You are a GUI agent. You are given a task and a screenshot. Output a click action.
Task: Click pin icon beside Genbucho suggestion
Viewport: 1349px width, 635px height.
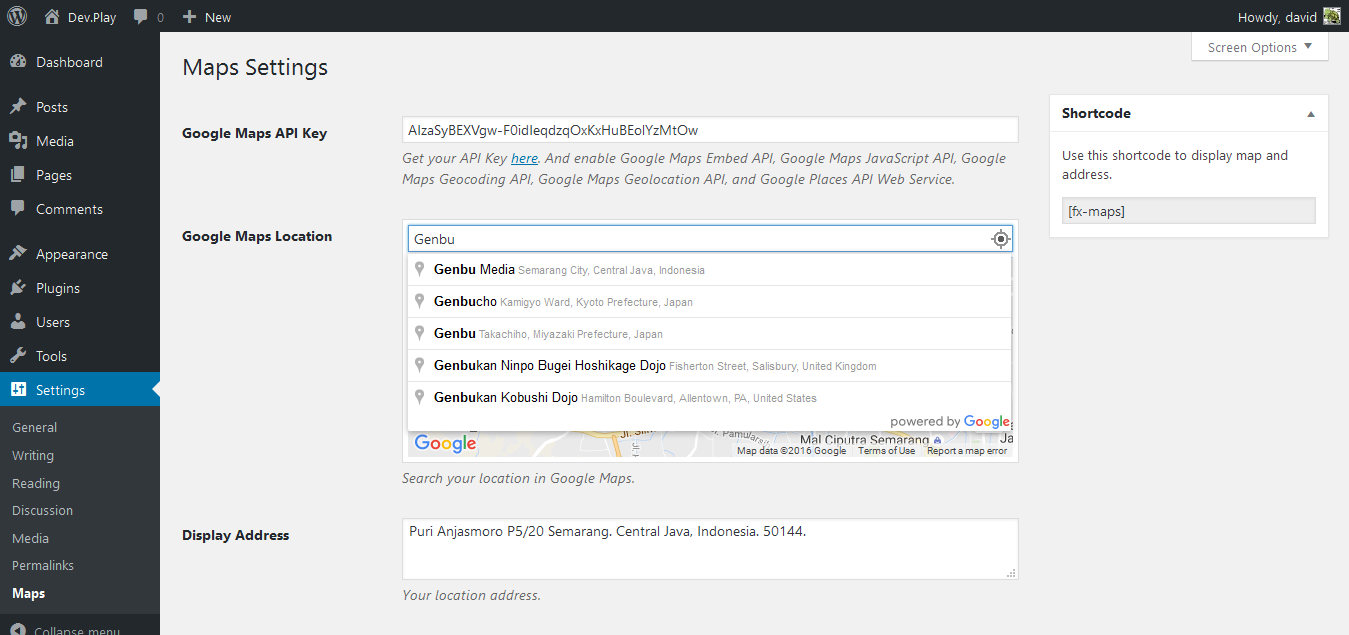pyautogui.click(x=420, y=301)
